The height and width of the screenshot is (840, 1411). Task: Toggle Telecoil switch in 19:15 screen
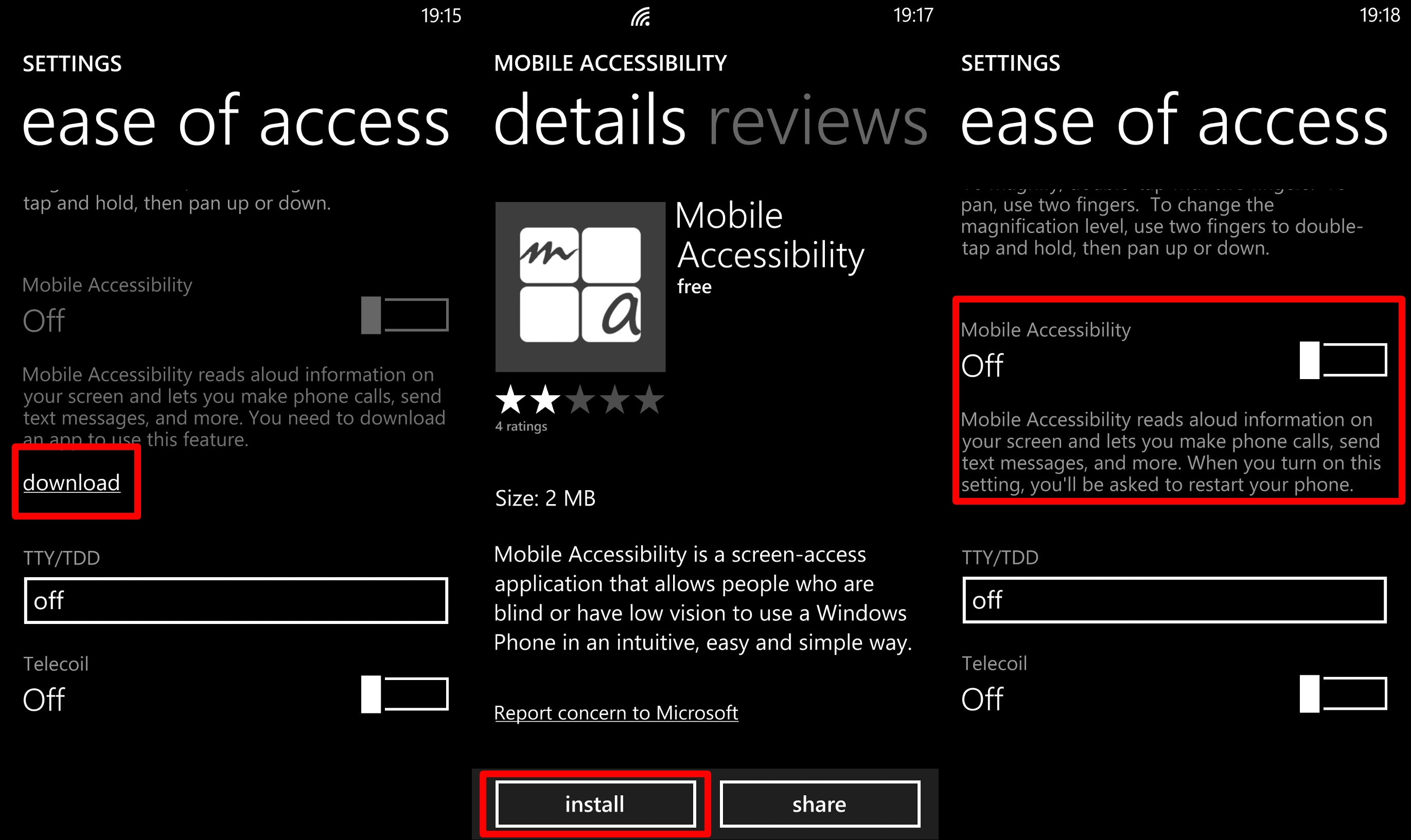(405, 694)
